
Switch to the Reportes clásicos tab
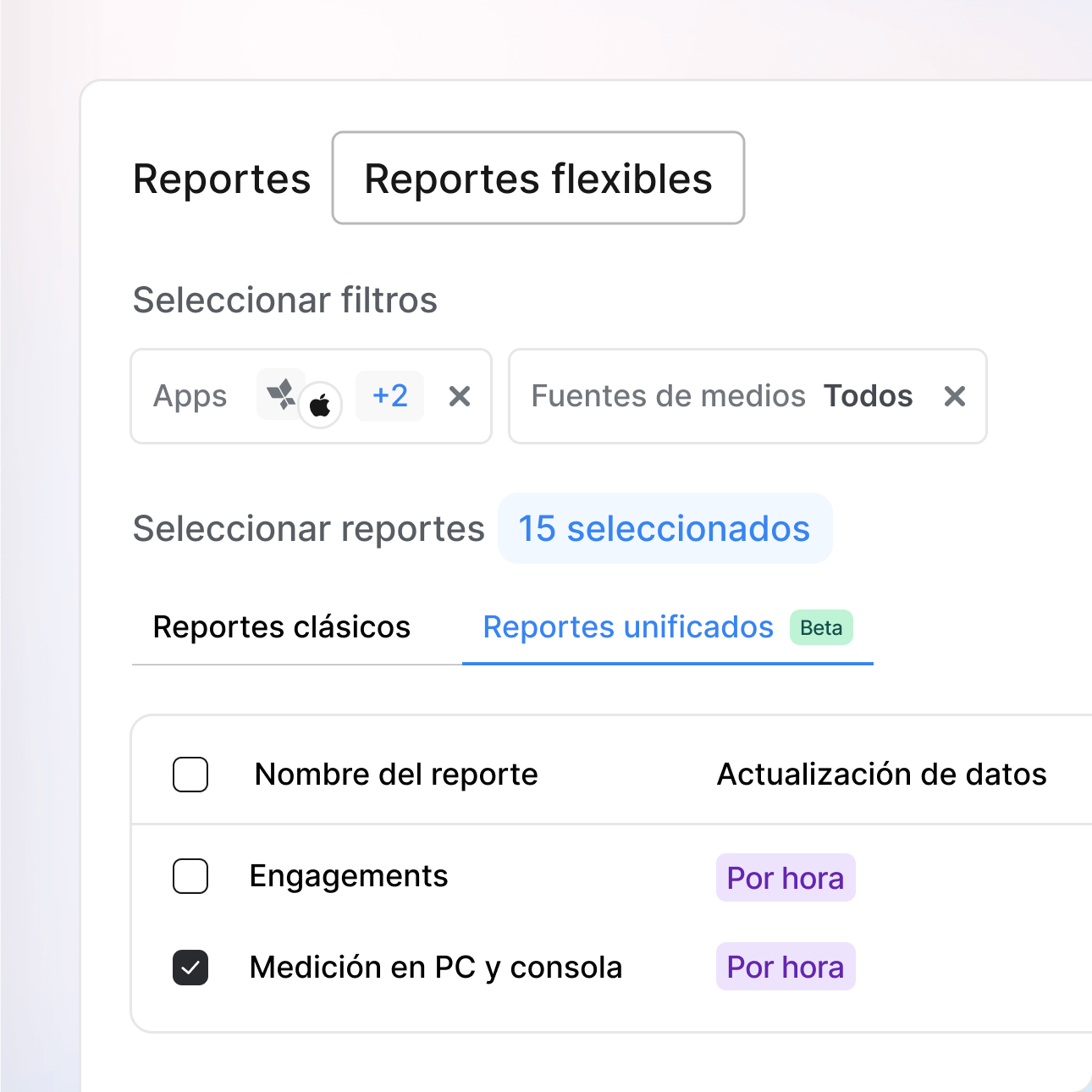[x=281, y=627]
